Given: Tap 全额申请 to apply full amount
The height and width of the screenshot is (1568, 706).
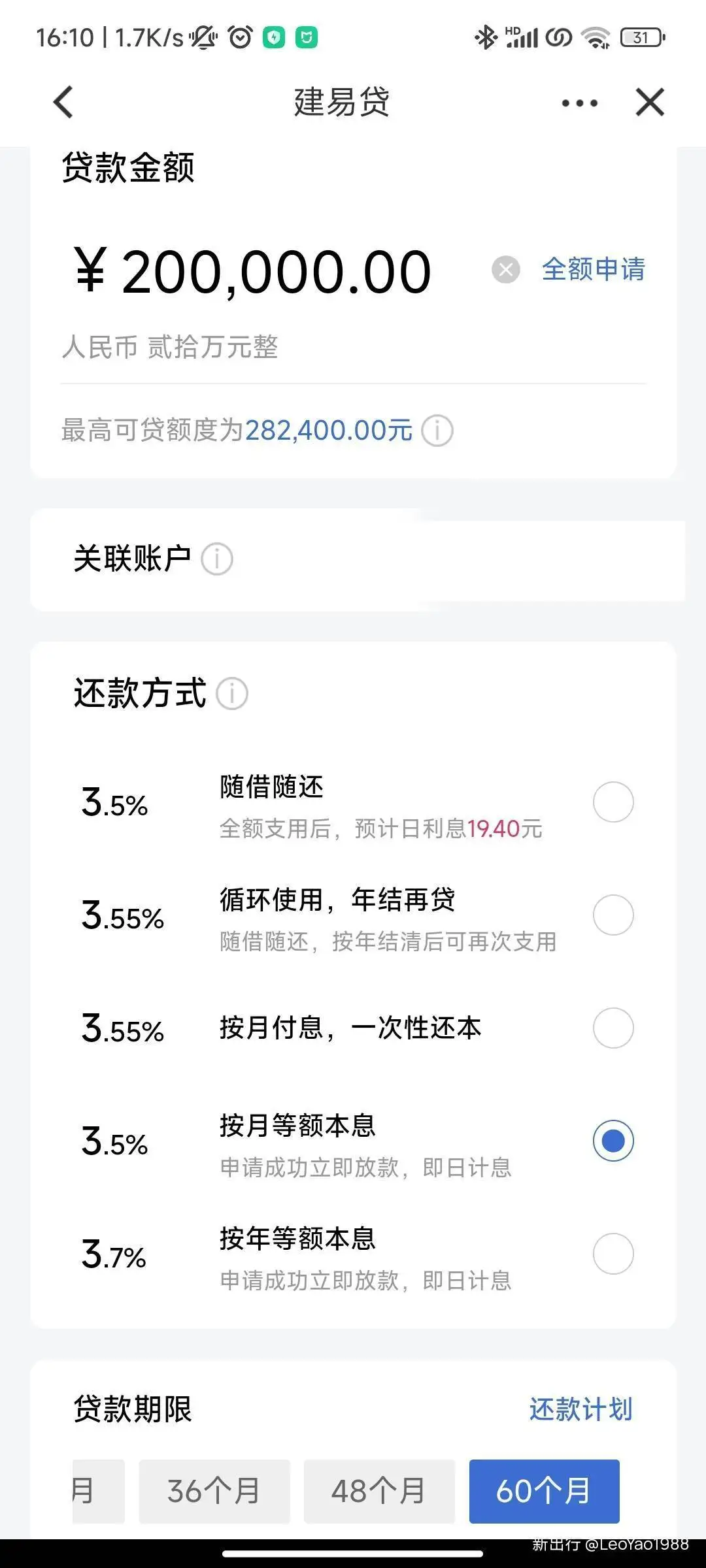Looking at the screenshot, I should coord(594,269).
